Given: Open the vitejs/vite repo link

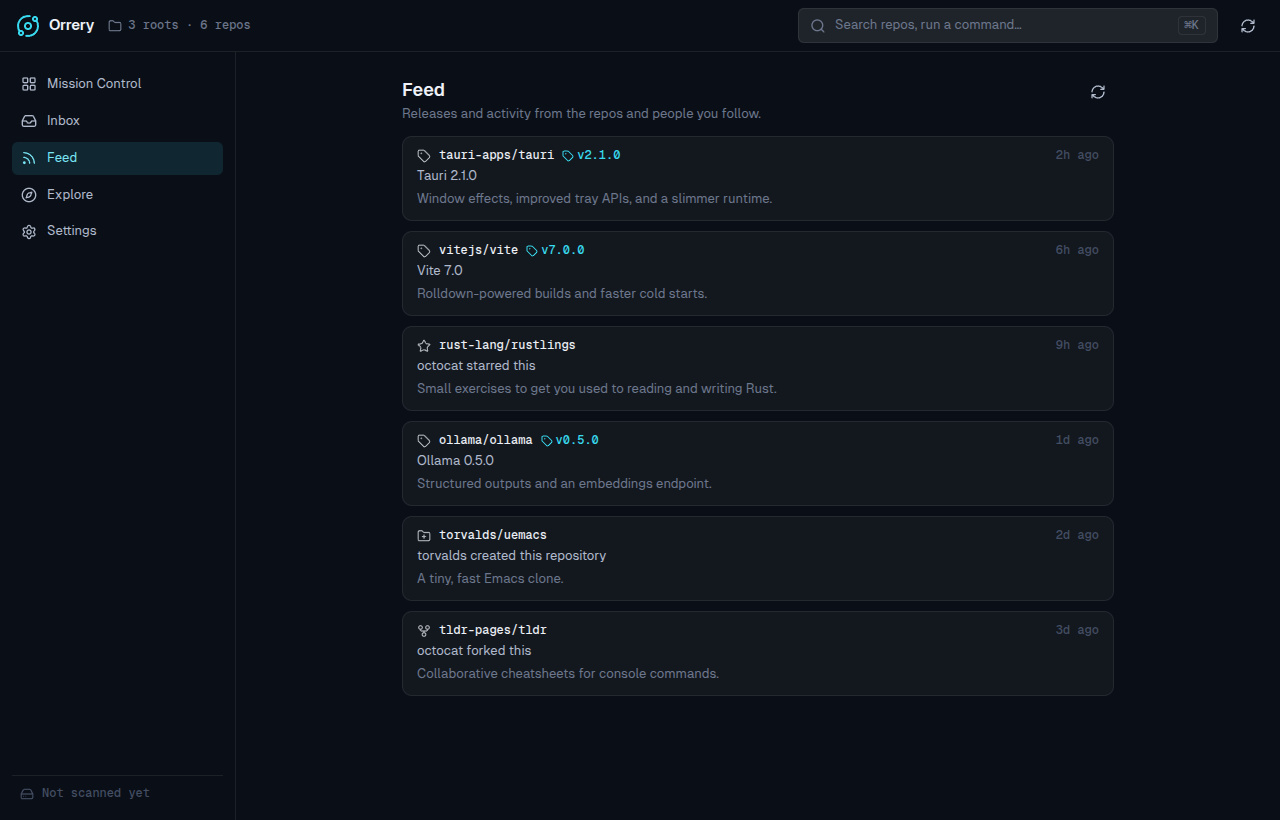Looking at the screenshot, I should tap(478, 250).
